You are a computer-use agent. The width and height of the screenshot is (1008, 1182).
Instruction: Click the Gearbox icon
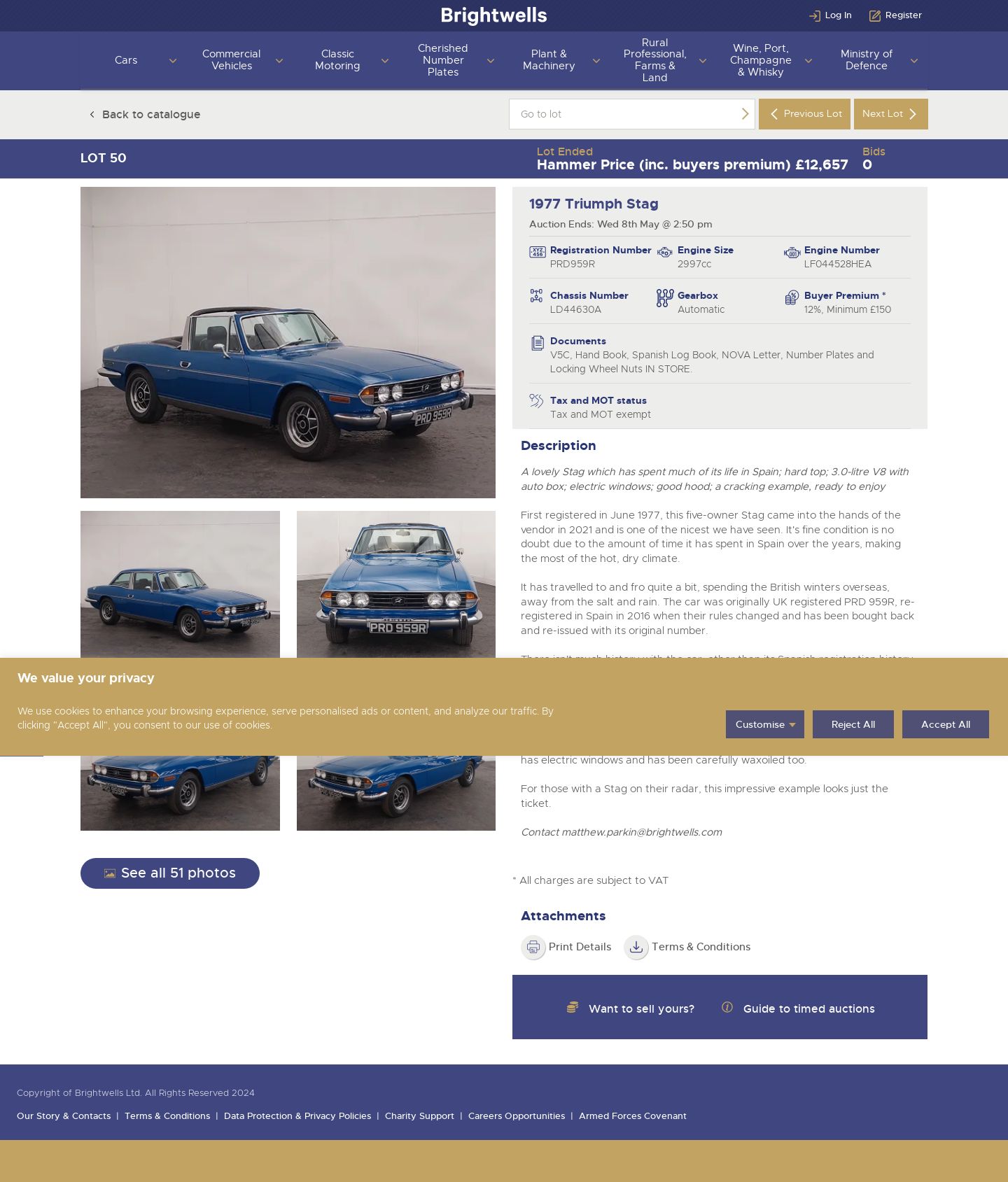665,297
